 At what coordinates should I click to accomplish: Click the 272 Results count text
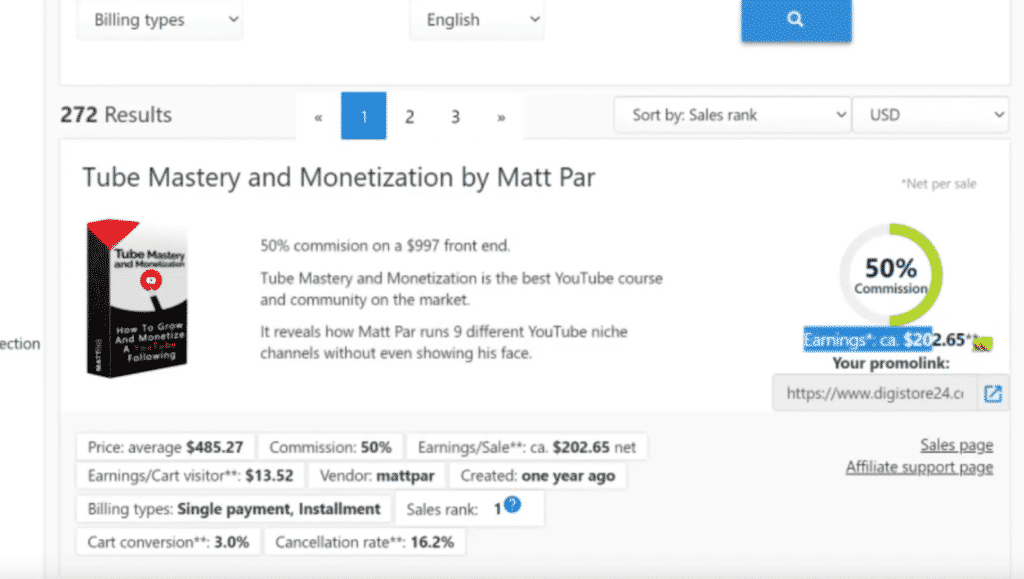point(116,115)
